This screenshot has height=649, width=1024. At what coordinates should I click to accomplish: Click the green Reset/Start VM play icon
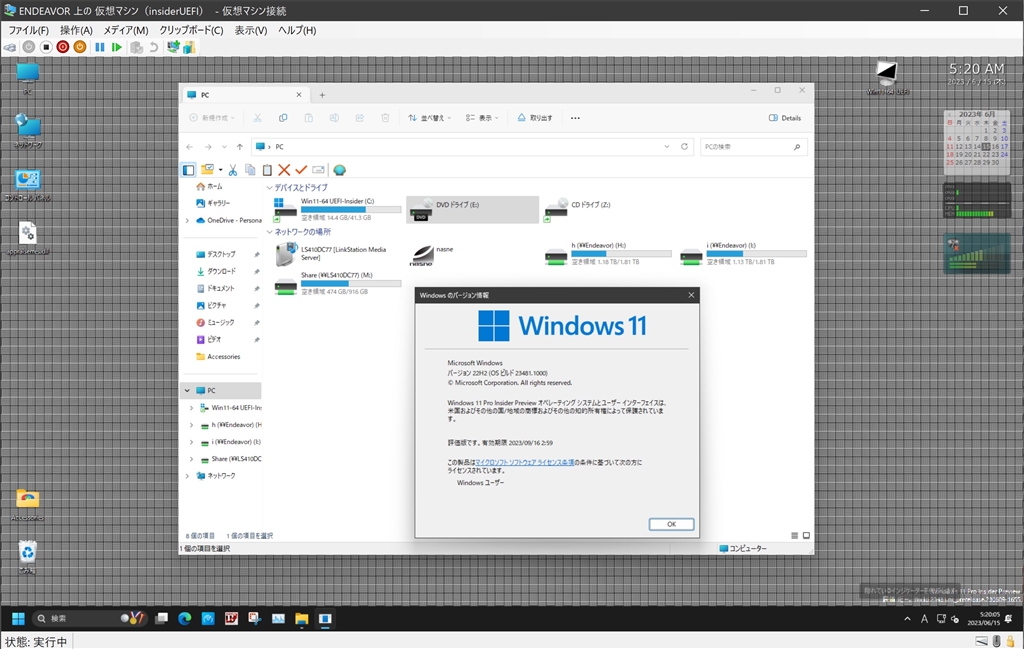coord(117,47)
